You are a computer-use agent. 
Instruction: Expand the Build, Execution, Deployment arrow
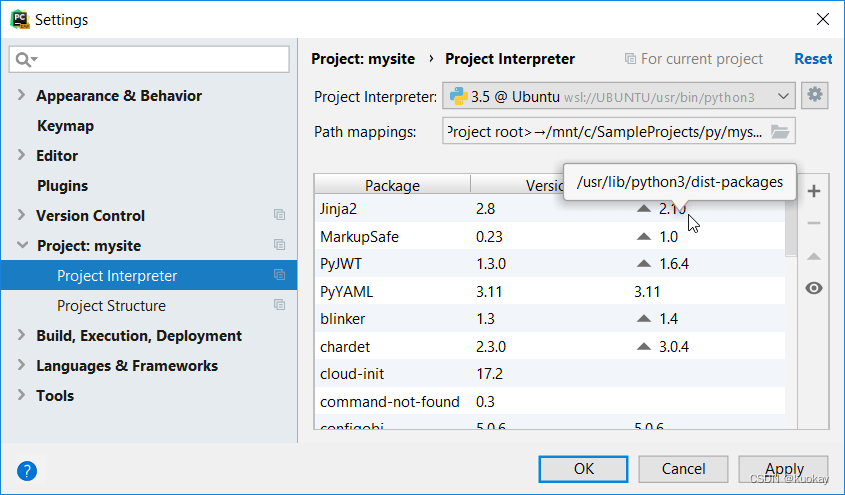pyautogui.click(x=21, y=335)
